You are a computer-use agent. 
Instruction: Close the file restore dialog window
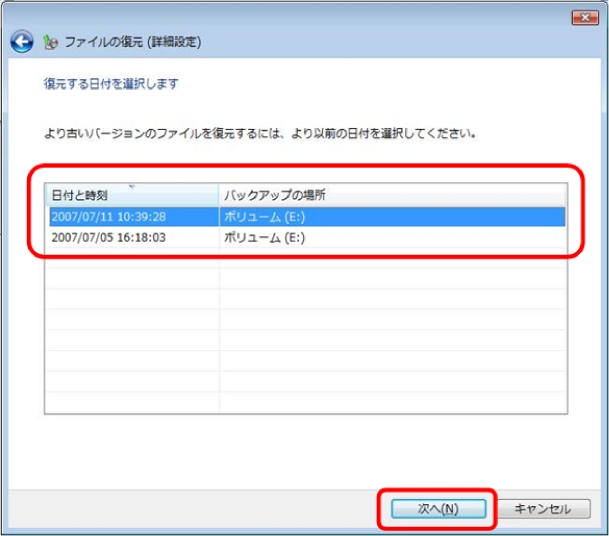pos(583,17)
